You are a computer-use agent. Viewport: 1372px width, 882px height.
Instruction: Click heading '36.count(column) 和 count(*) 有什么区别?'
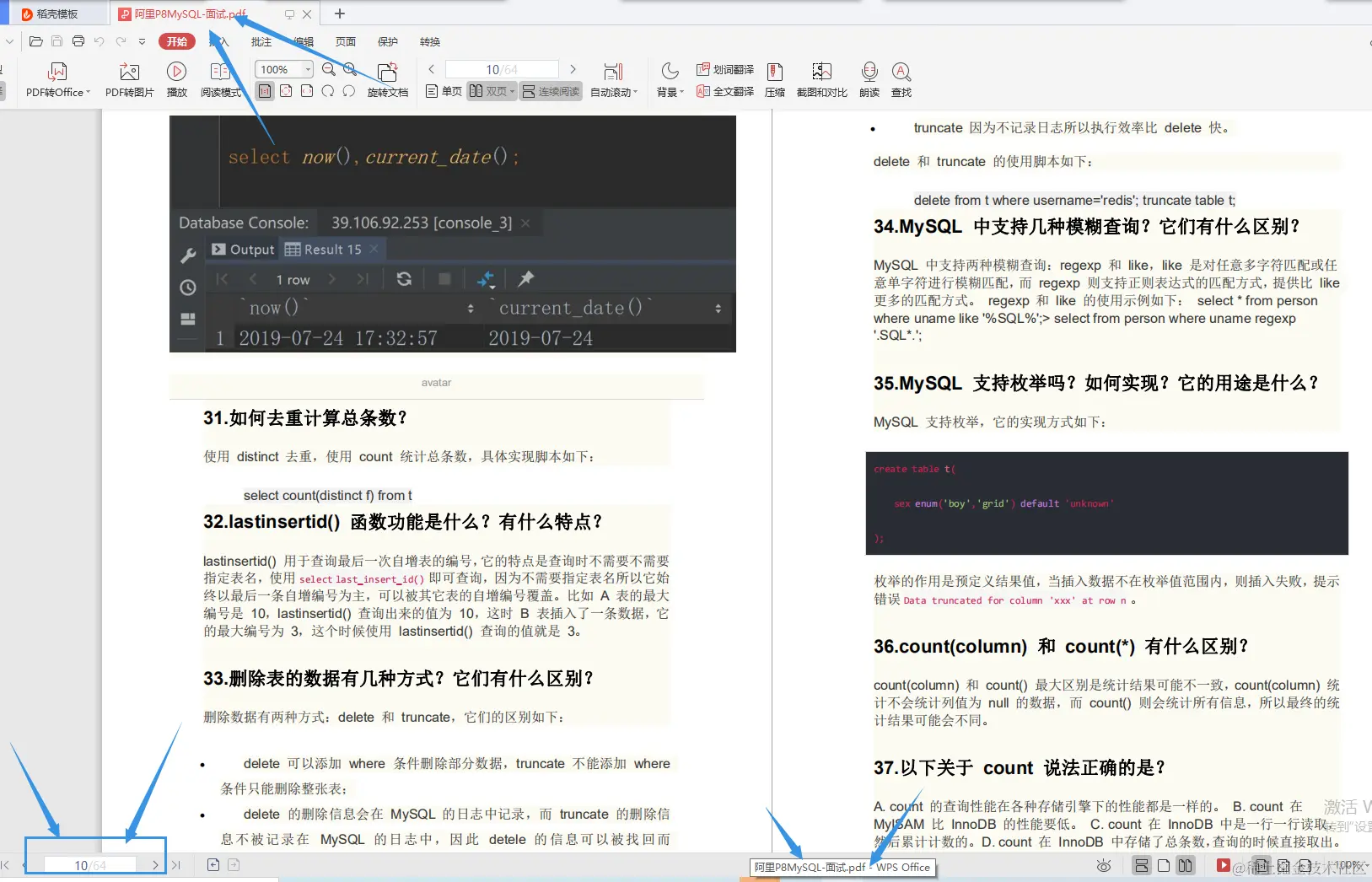click(1061, 647)
